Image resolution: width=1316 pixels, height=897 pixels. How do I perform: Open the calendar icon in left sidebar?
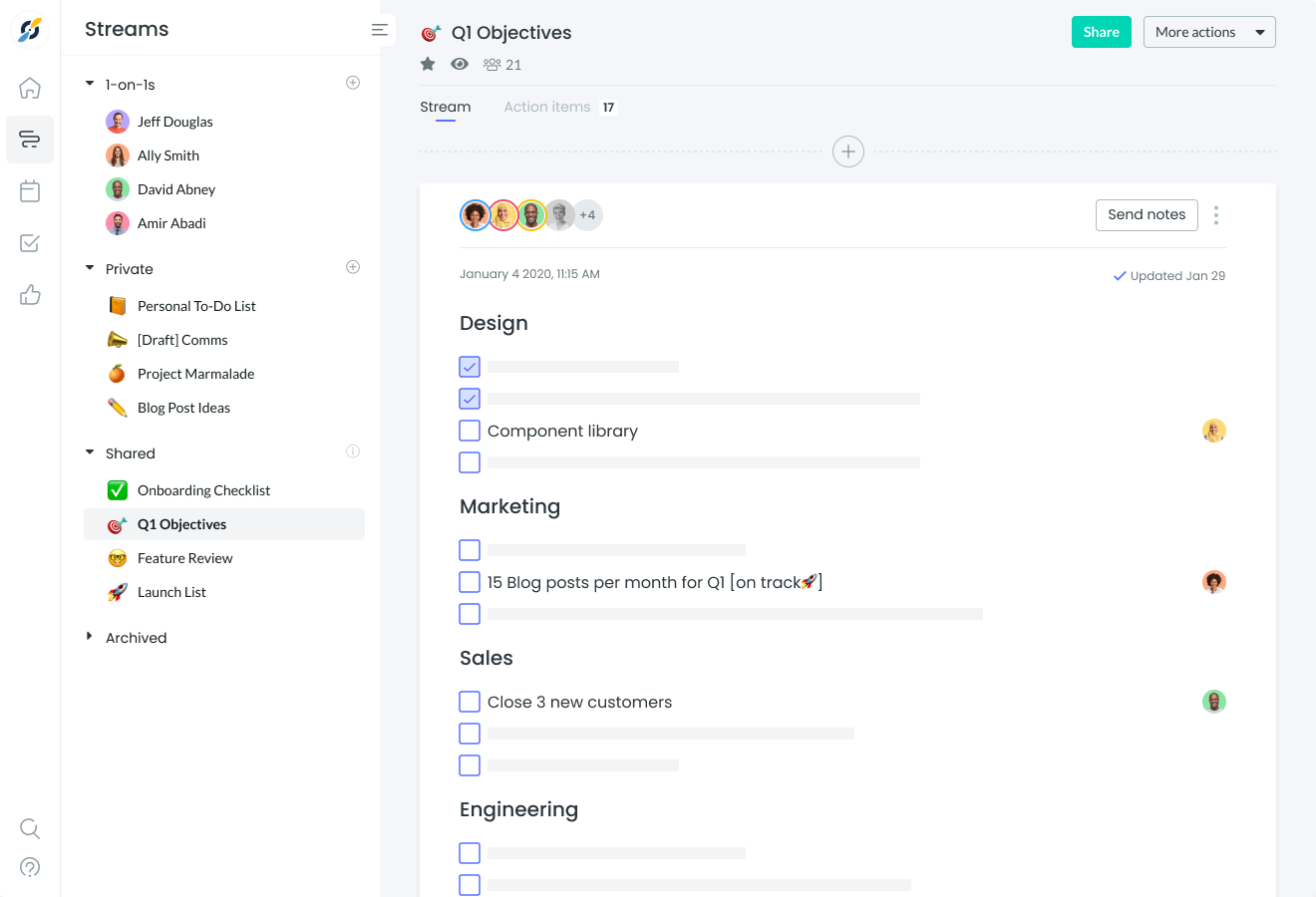click(30, 191)
